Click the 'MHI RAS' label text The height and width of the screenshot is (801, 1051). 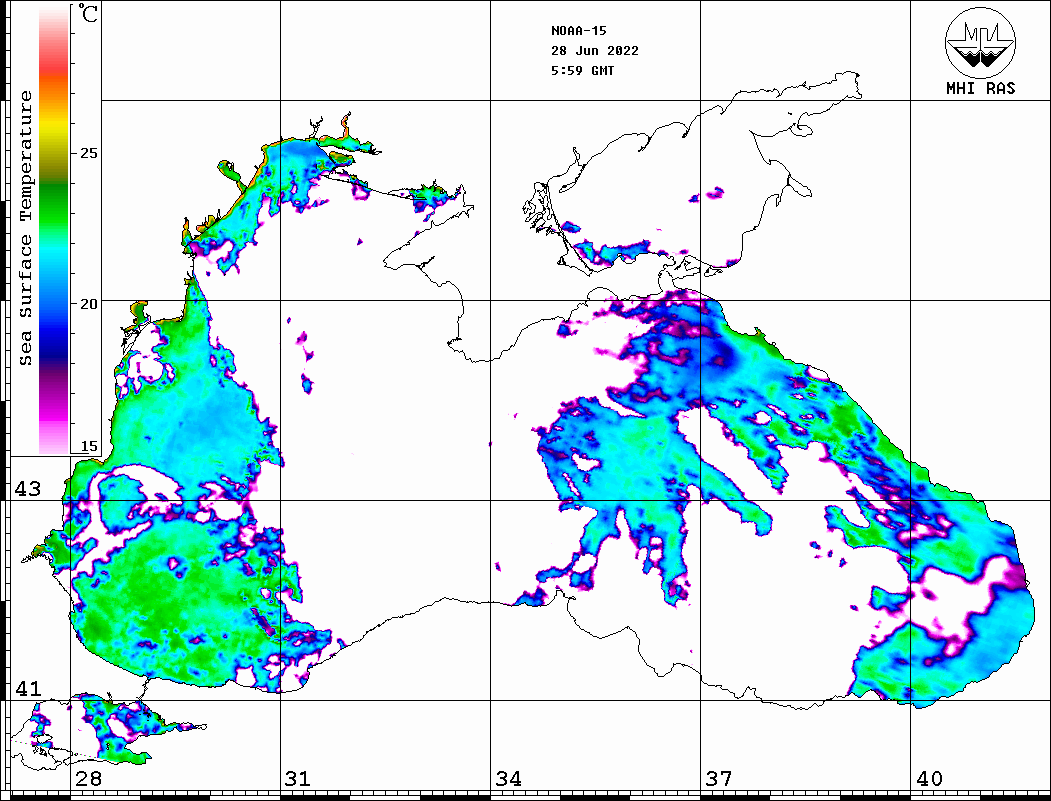pos(980,88)
